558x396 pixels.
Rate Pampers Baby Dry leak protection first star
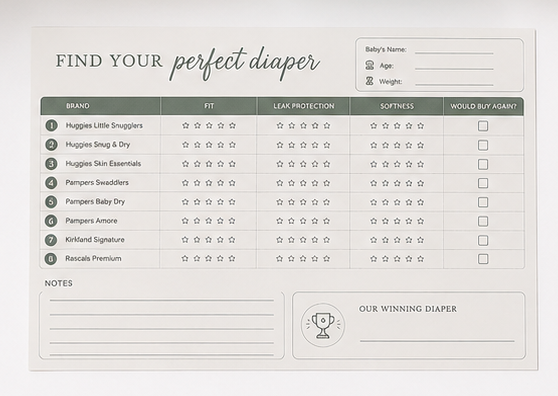click(280, 202)
